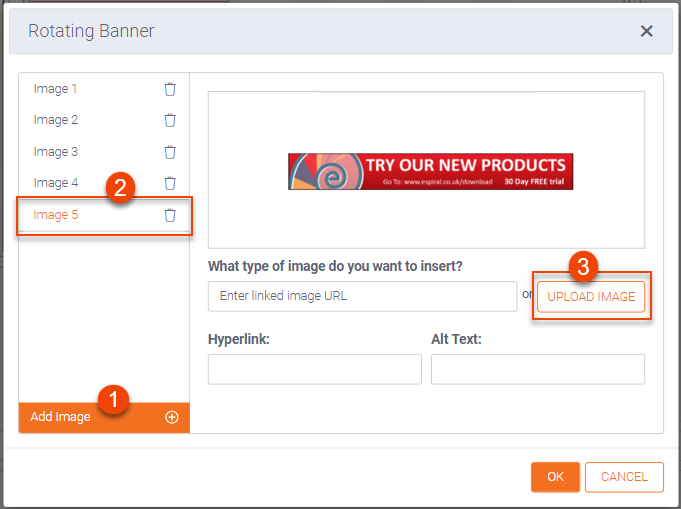Focus the Enter linked image URL field
681x509 pixels.
tap(362, 296)
